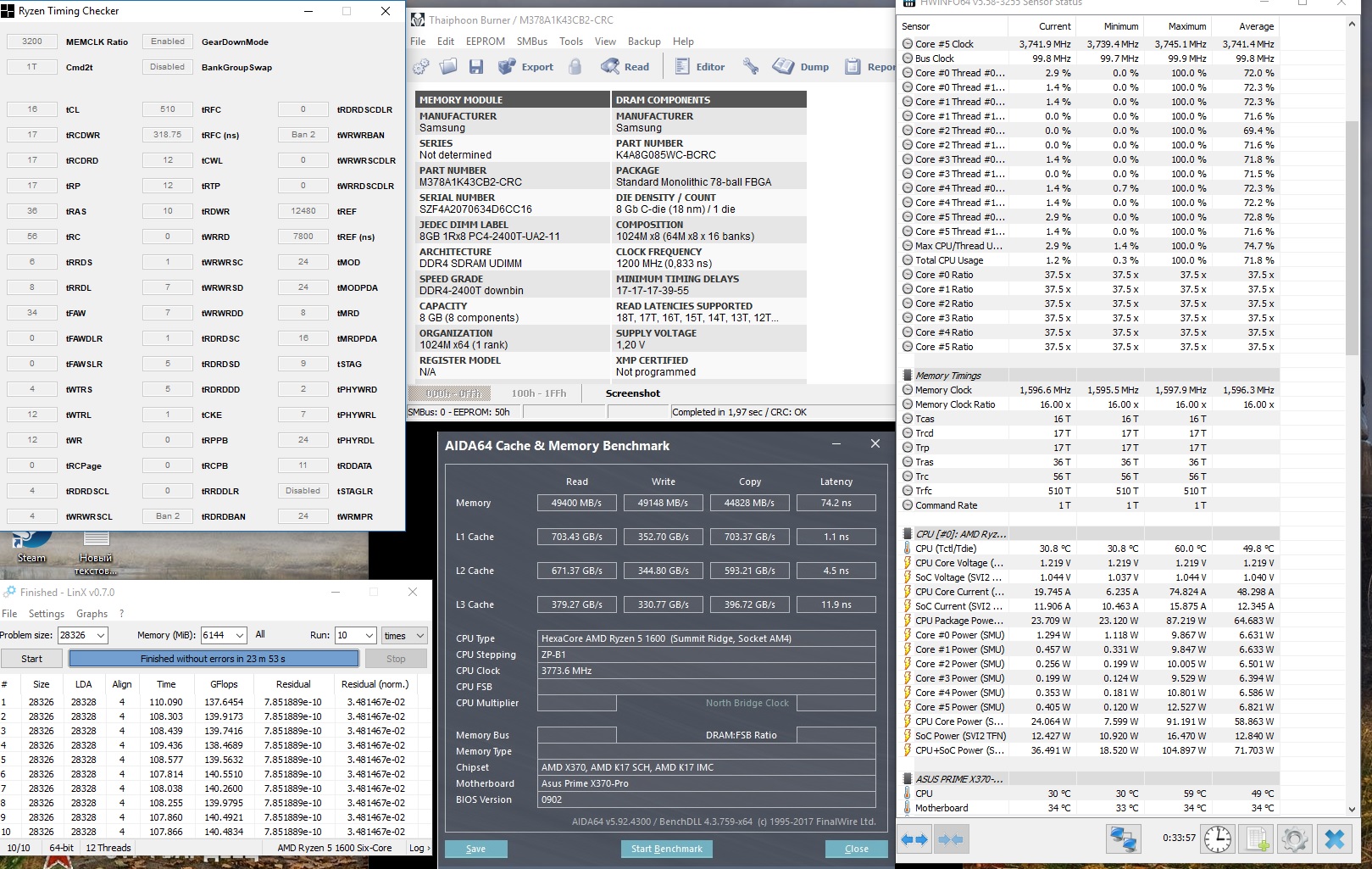The height and width of the screenshot is (869, 1372).
Task: Open the File menu in Thaiphoon Burner
Action: (418, 42)
